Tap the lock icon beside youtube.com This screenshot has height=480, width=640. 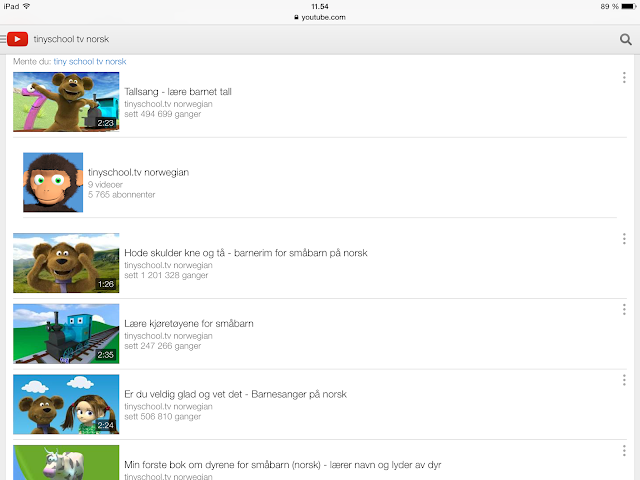point(296,17)
